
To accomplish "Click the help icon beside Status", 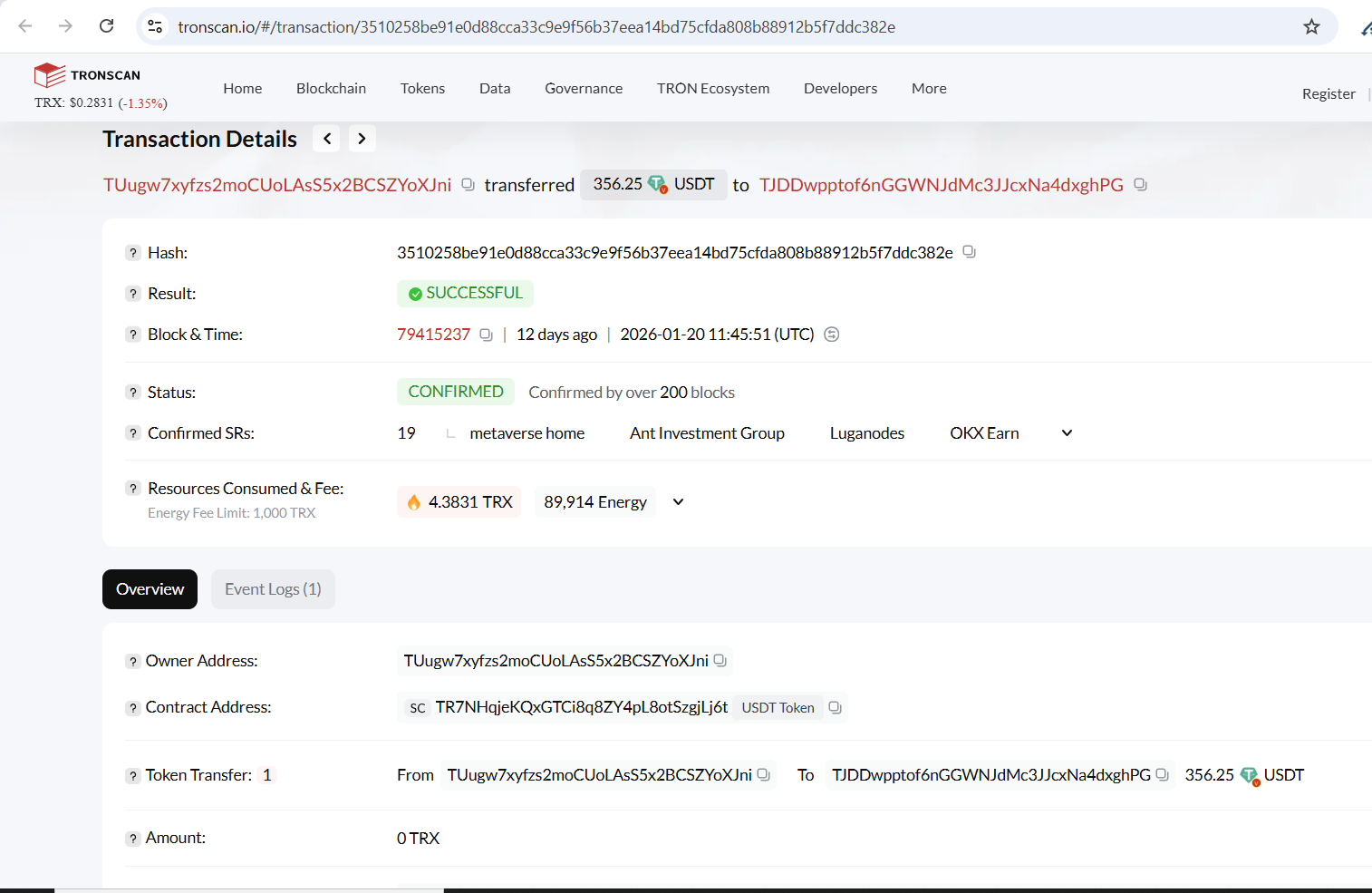I will [x=133, y=393].
